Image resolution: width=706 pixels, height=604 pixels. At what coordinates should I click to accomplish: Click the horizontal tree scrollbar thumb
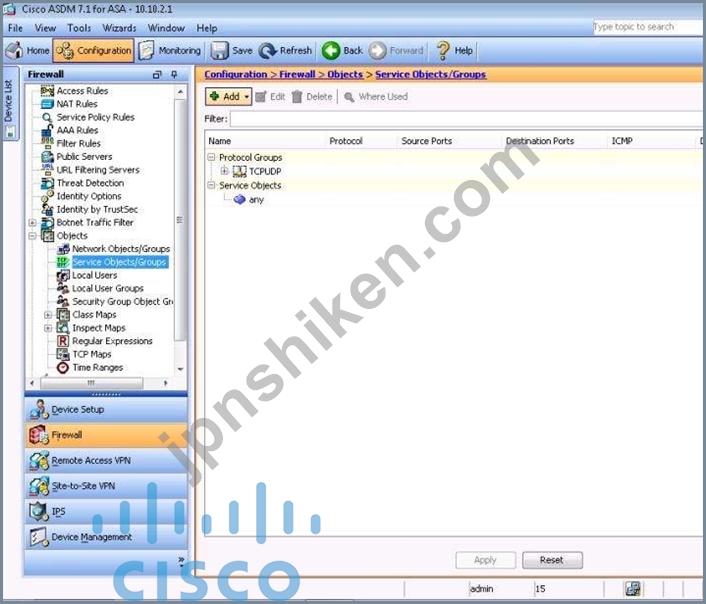[x=91, y=383]
